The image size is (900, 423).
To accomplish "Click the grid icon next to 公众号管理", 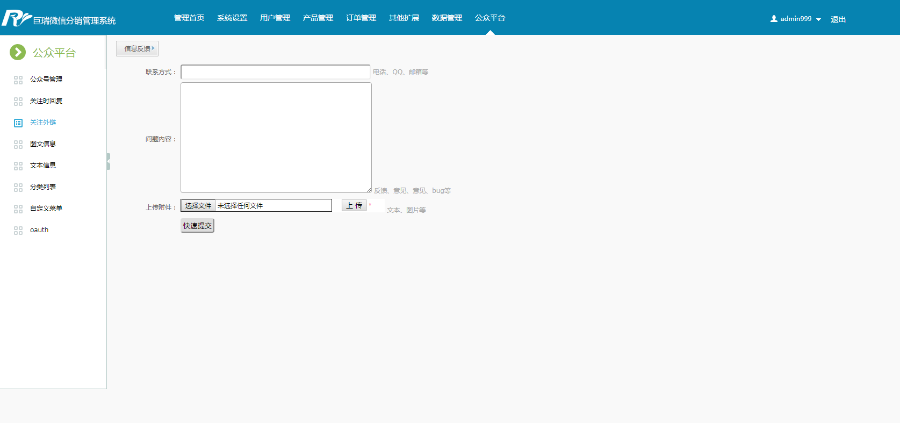I will coord(18,80).
